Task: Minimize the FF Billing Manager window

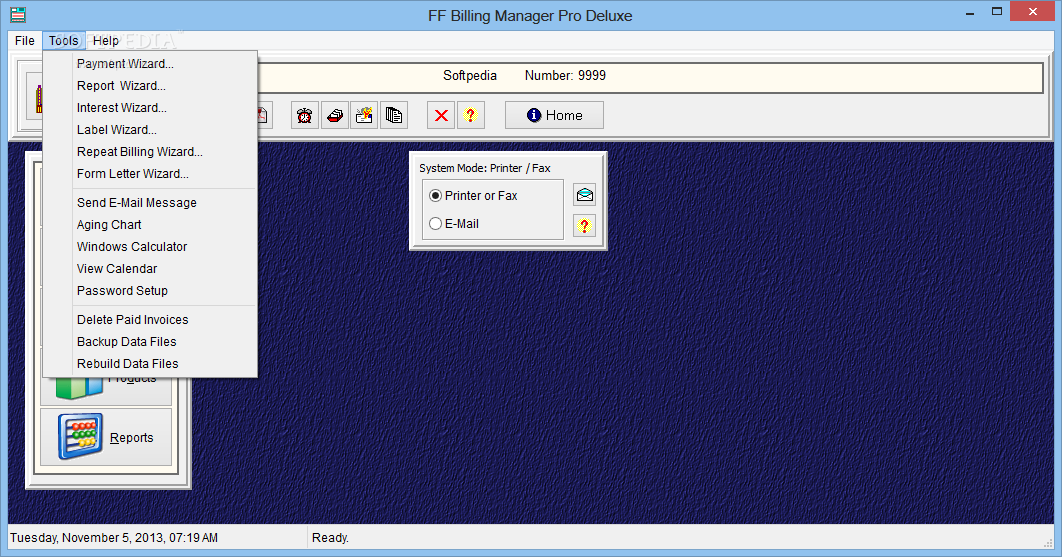Action: tap(970, 12)
